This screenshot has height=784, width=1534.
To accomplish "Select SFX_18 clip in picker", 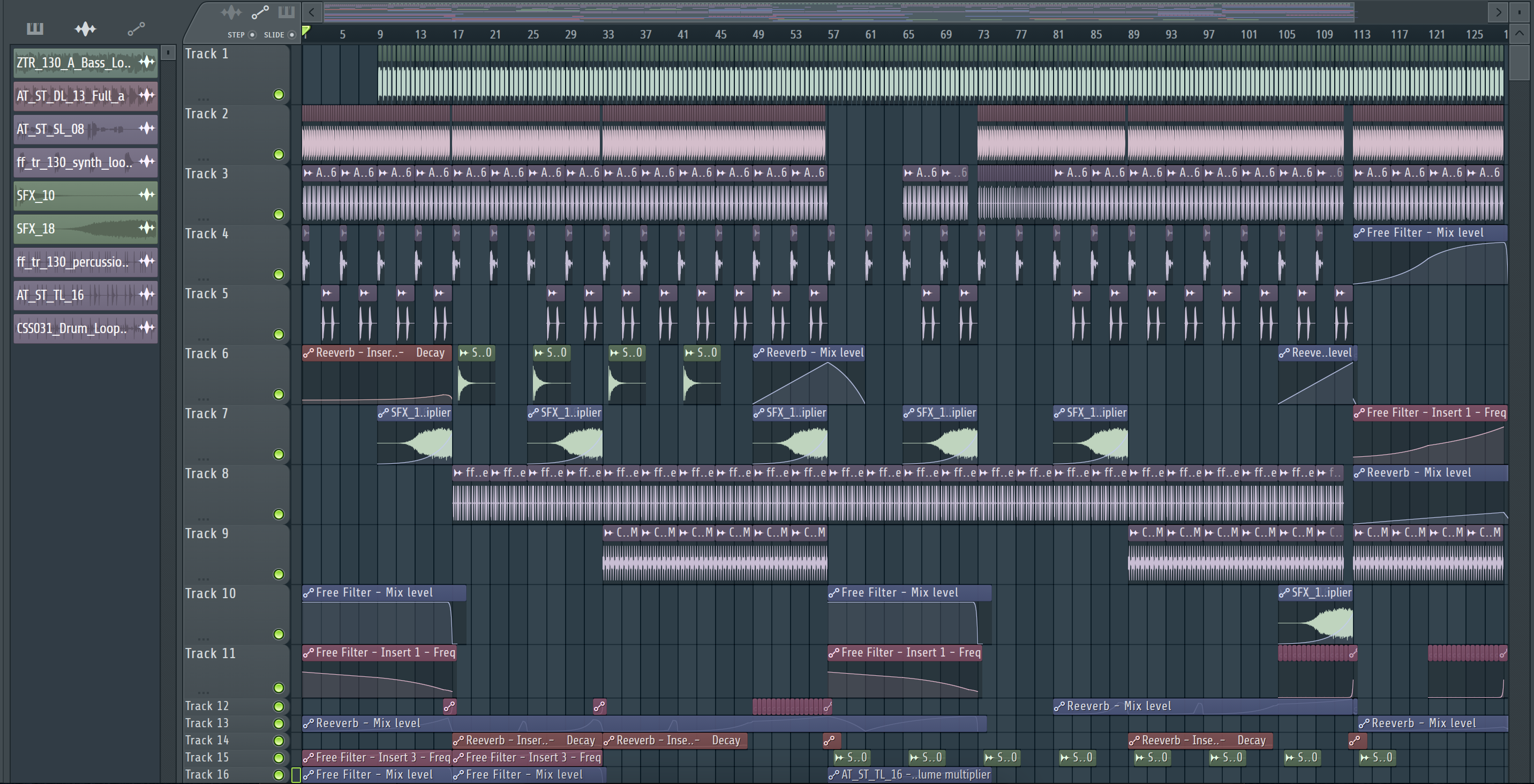I will click(x=86, y=229).
